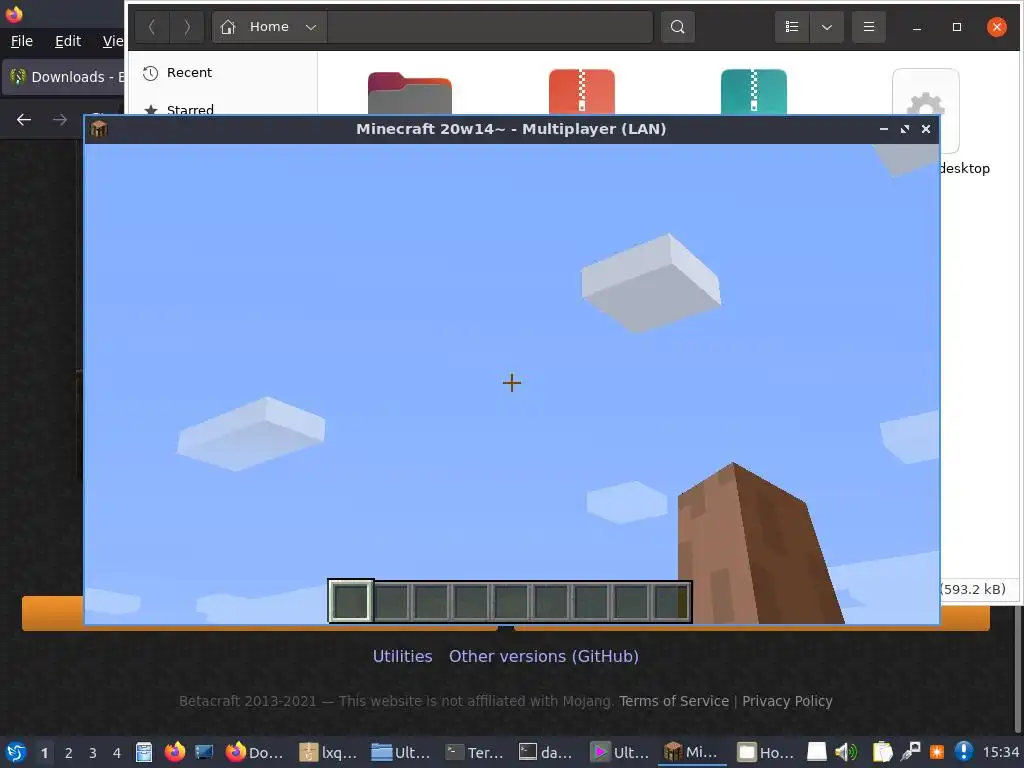1024x768 pixels.
Task: Go back in the Home file manager
Action: click(x=152, y=27)
